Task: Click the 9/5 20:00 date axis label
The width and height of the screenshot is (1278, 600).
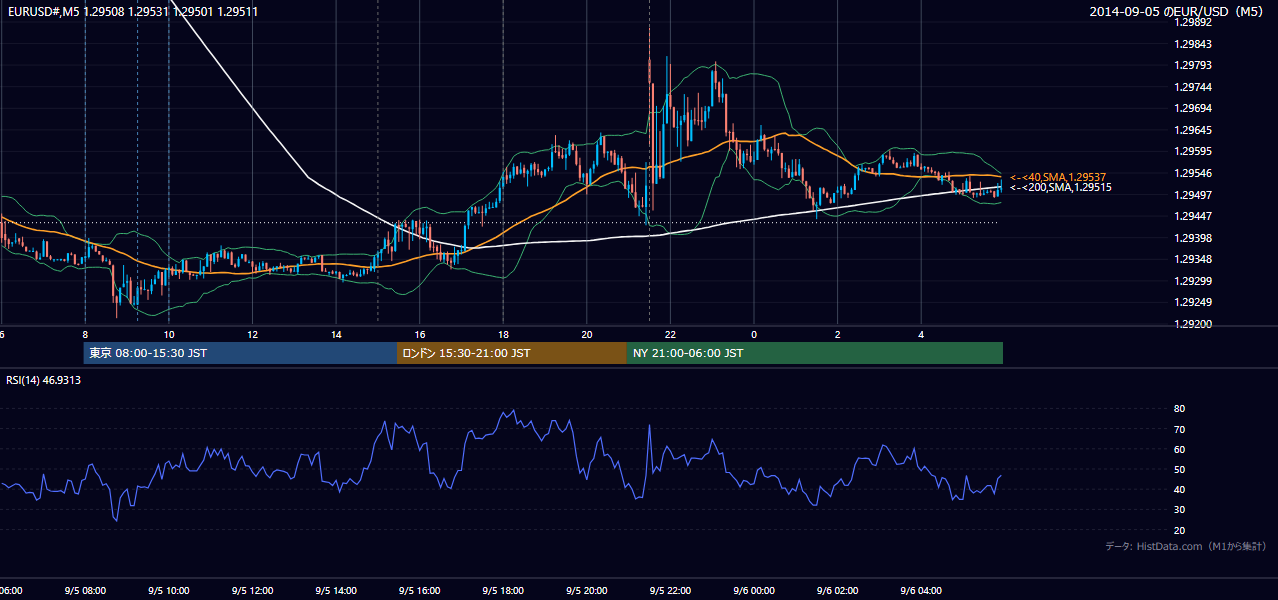Action: pyautogui.click(x=587, y=590)
